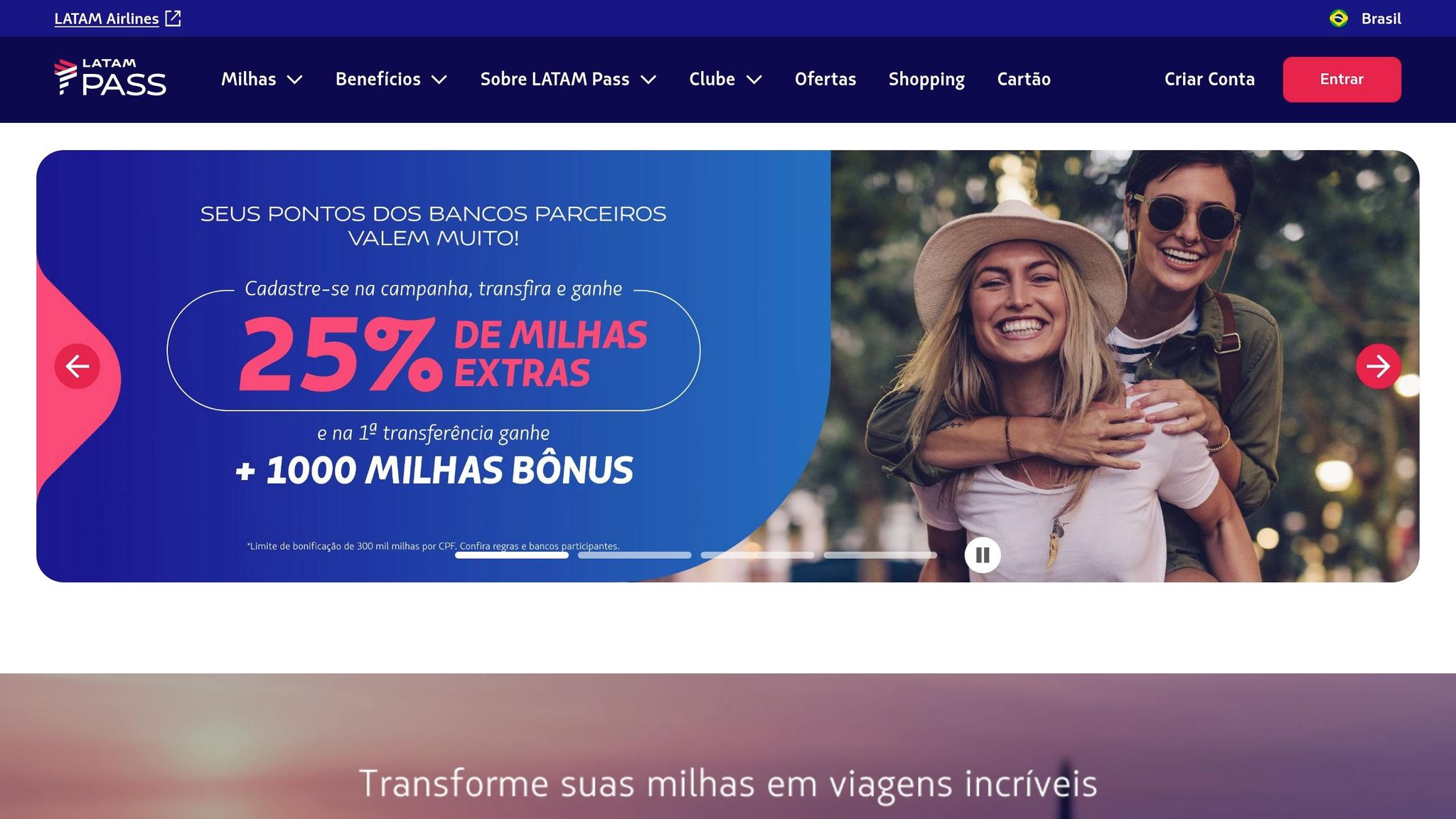Expand the Sobre LATAM Pass menu
1456x819 pixels.
click(568, 79)
